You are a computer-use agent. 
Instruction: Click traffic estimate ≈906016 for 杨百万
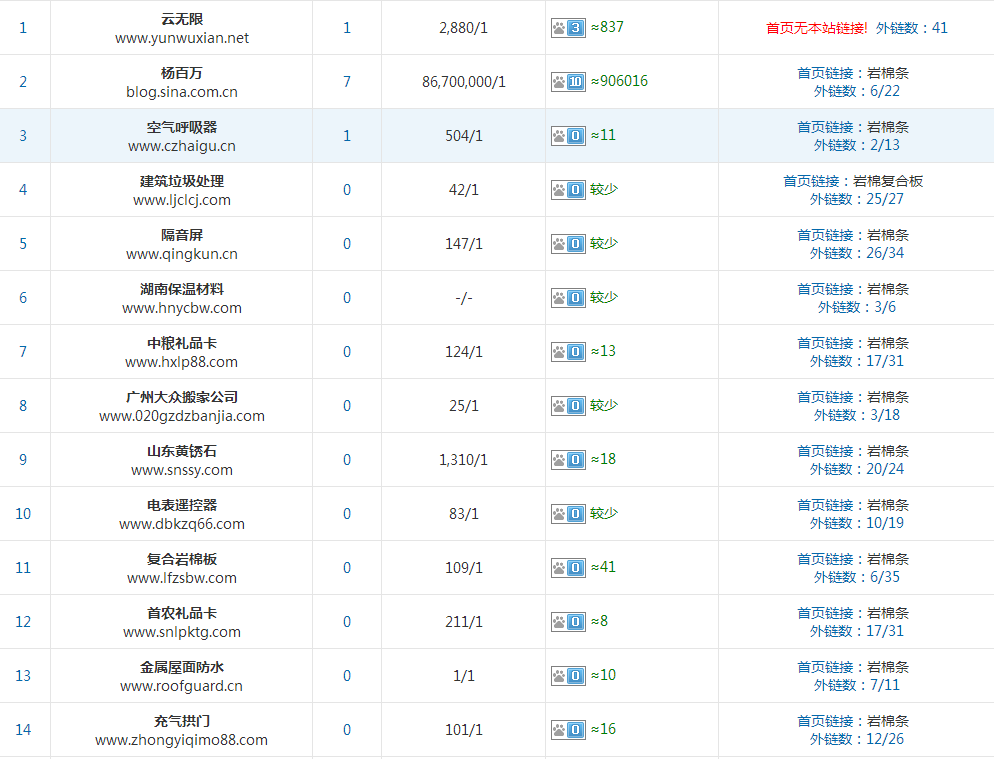[x=619, y=81]
